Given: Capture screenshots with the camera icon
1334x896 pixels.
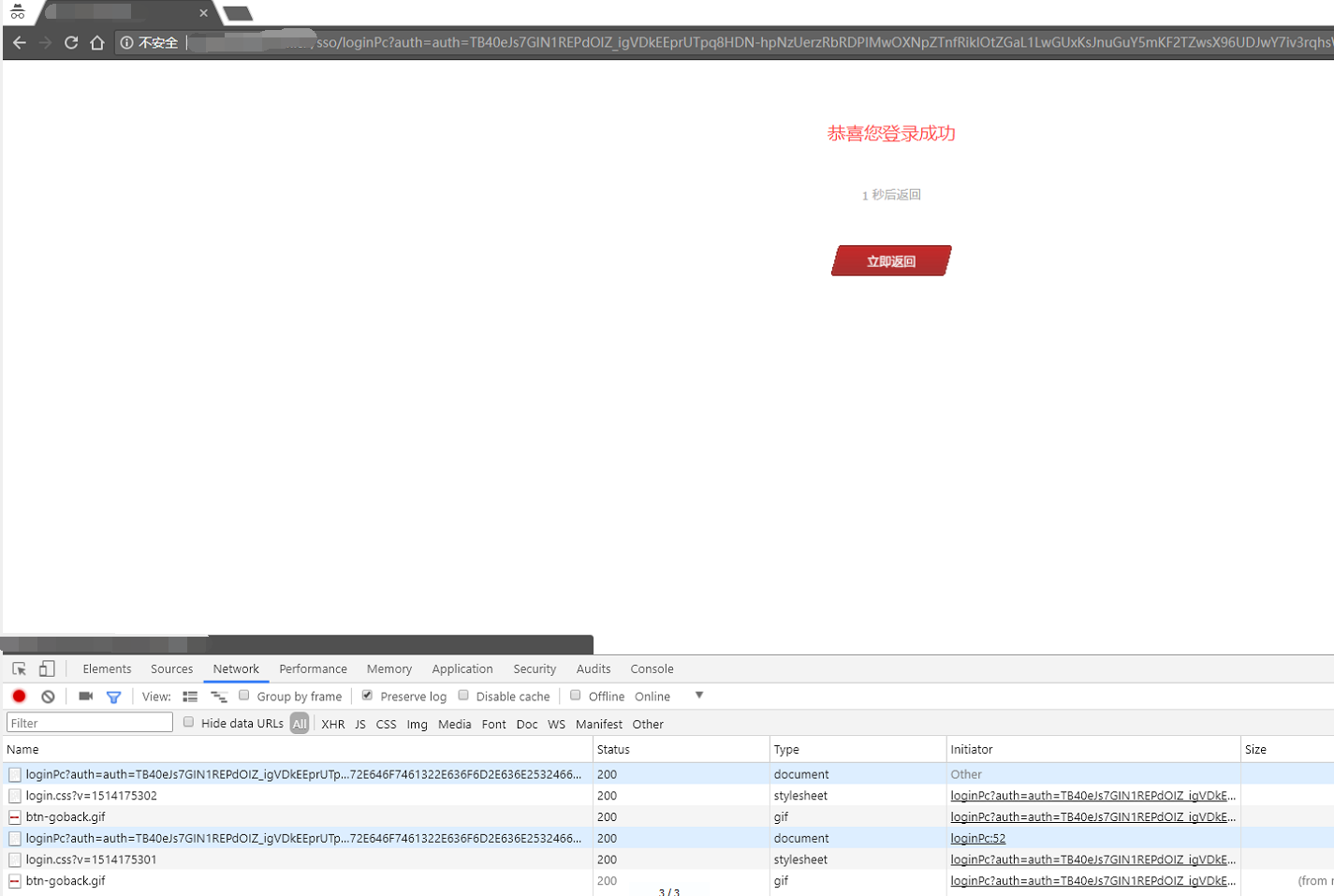Looking at the screenshot, I should 85,696.
